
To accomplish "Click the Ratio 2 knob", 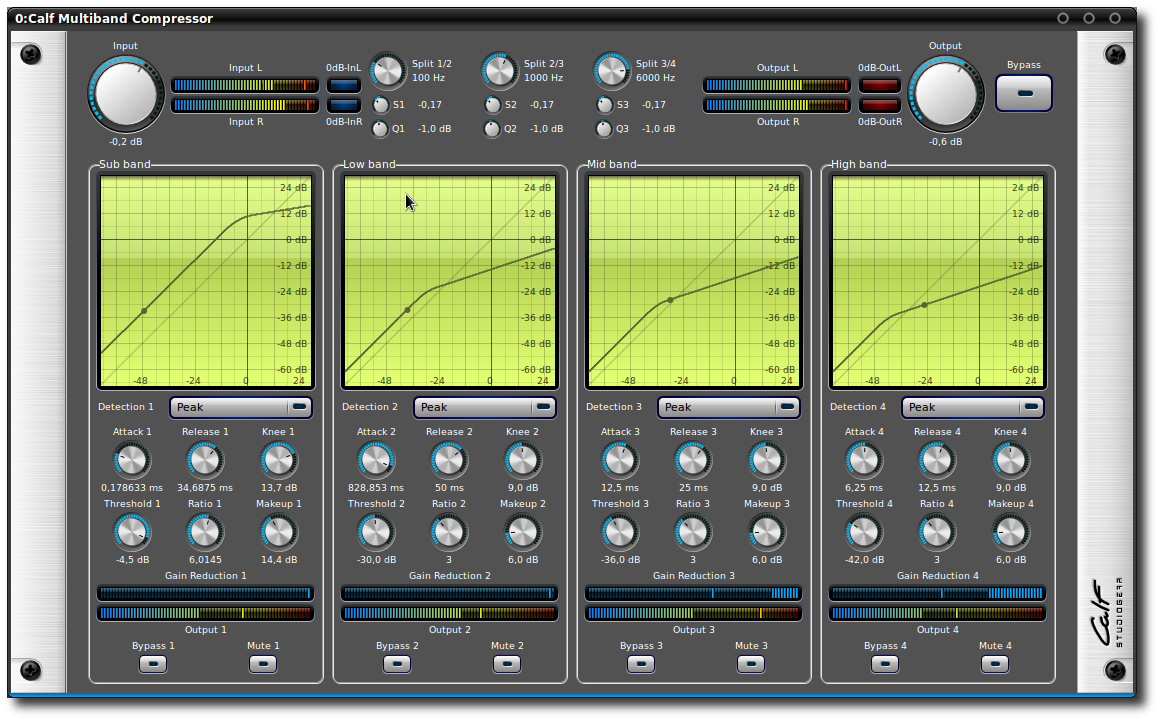I will tap(448, 532).
